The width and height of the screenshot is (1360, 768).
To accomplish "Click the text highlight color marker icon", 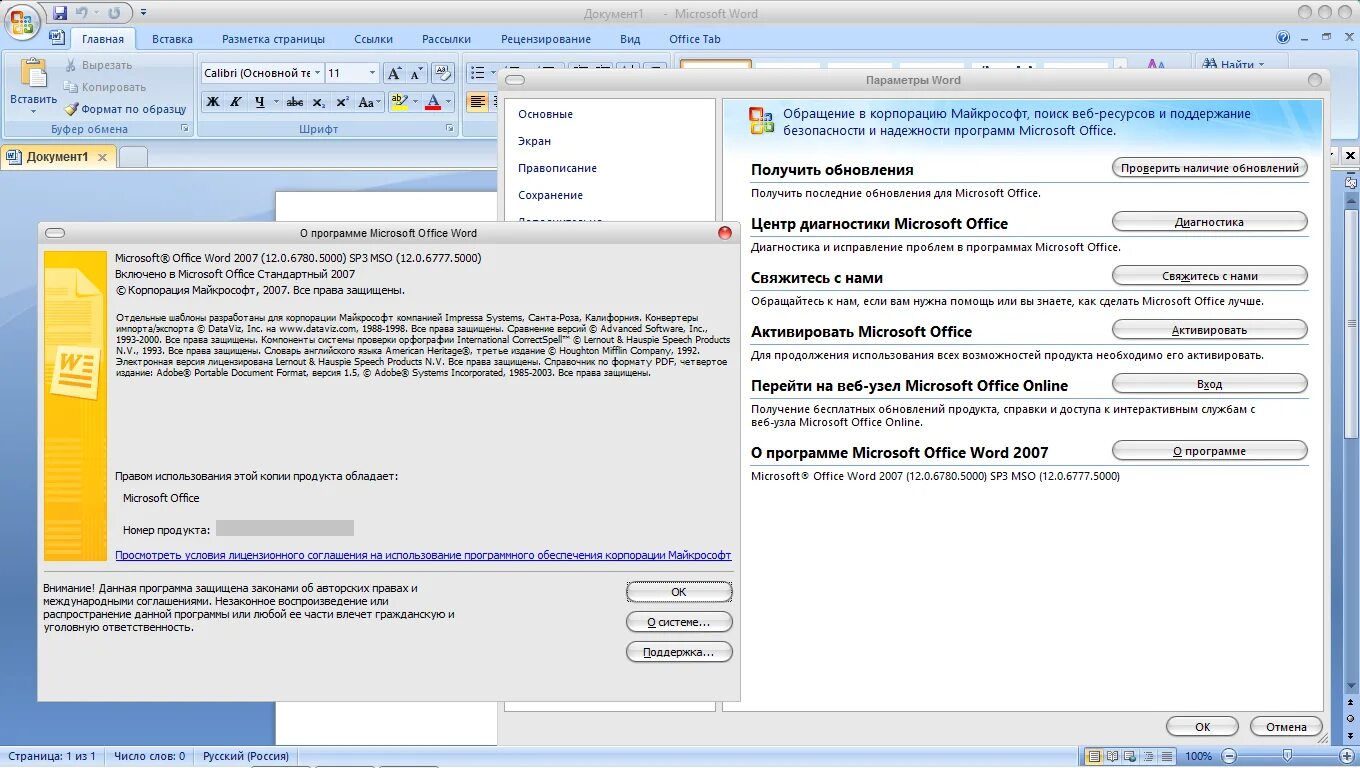I will point(398,102).
